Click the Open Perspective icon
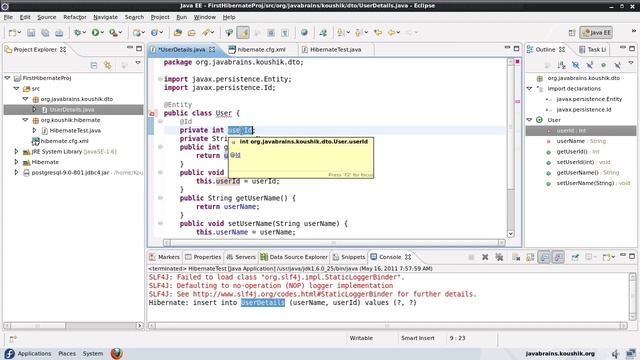This screenshot has width=640, height=360. pyautogui.click(x=572, y=33)
